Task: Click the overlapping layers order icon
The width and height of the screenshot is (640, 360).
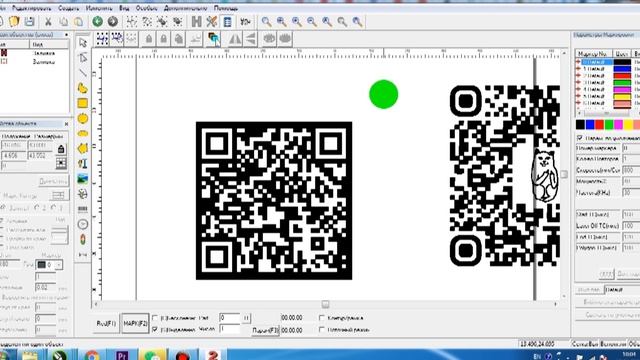Action: tap(213, 39)
